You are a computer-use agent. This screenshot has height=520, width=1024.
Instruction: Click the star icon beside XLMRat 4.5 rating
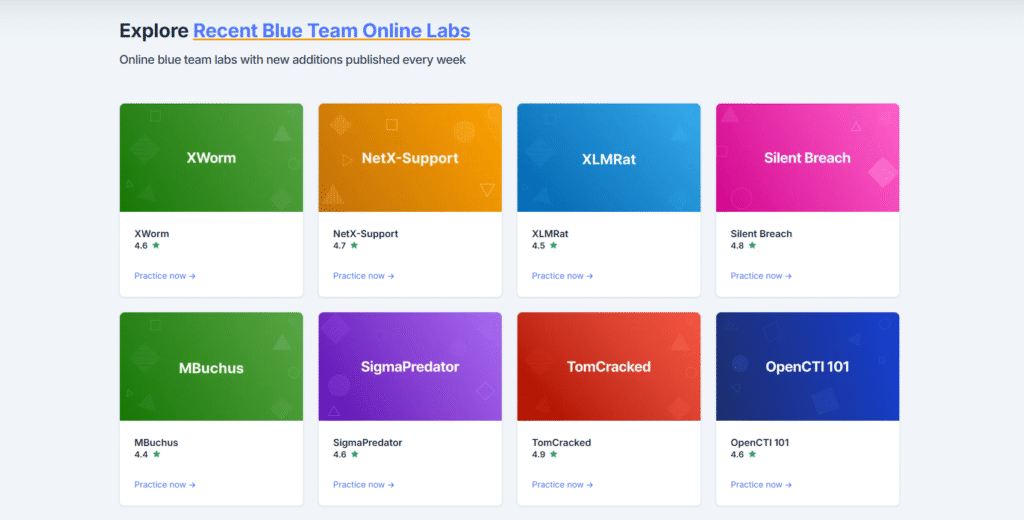pyautogui.click(x=554, y=246)
